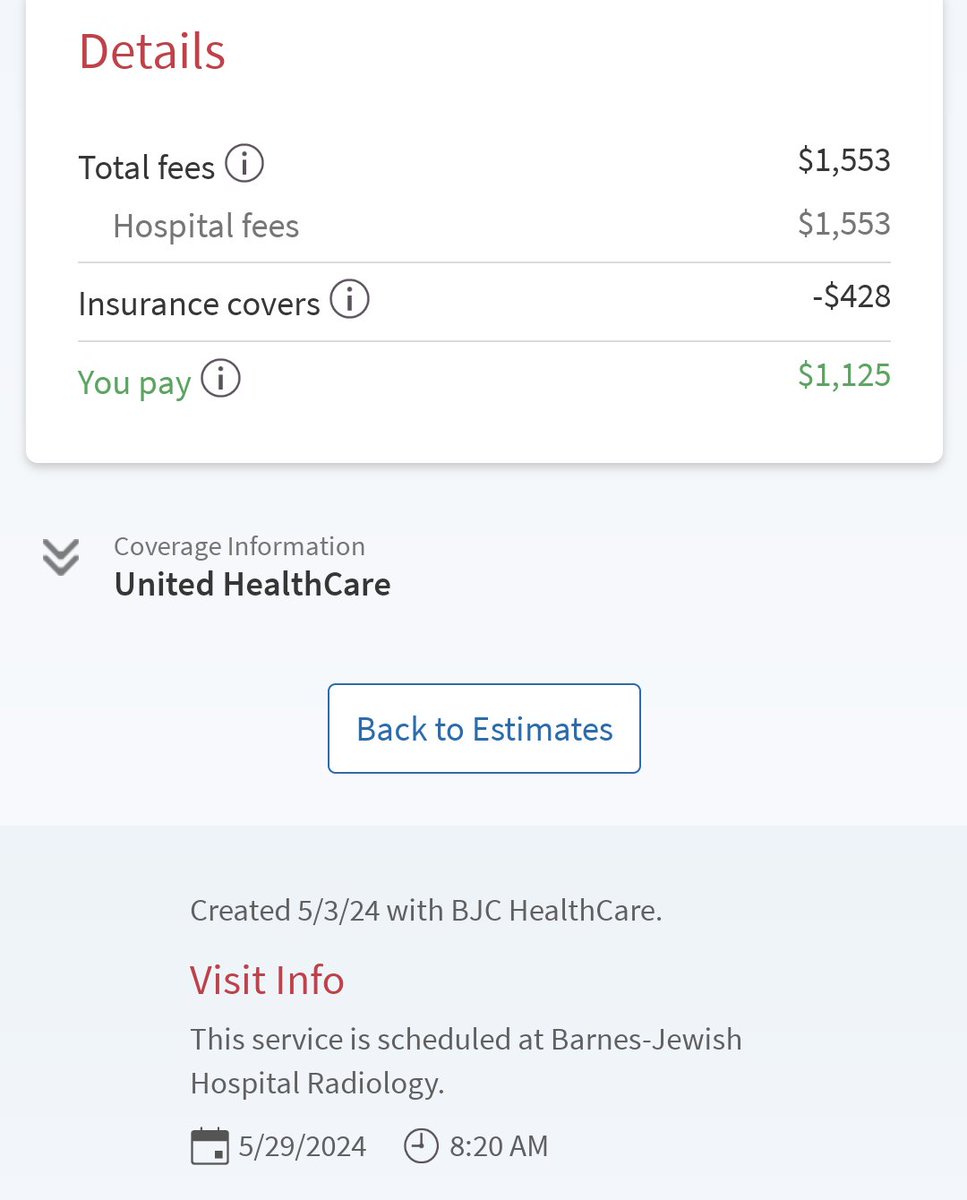Select Barnes-Jewish Hospital Radiology text
The width and height of the screenshot is (967, 1200).
coord(466,1061)
